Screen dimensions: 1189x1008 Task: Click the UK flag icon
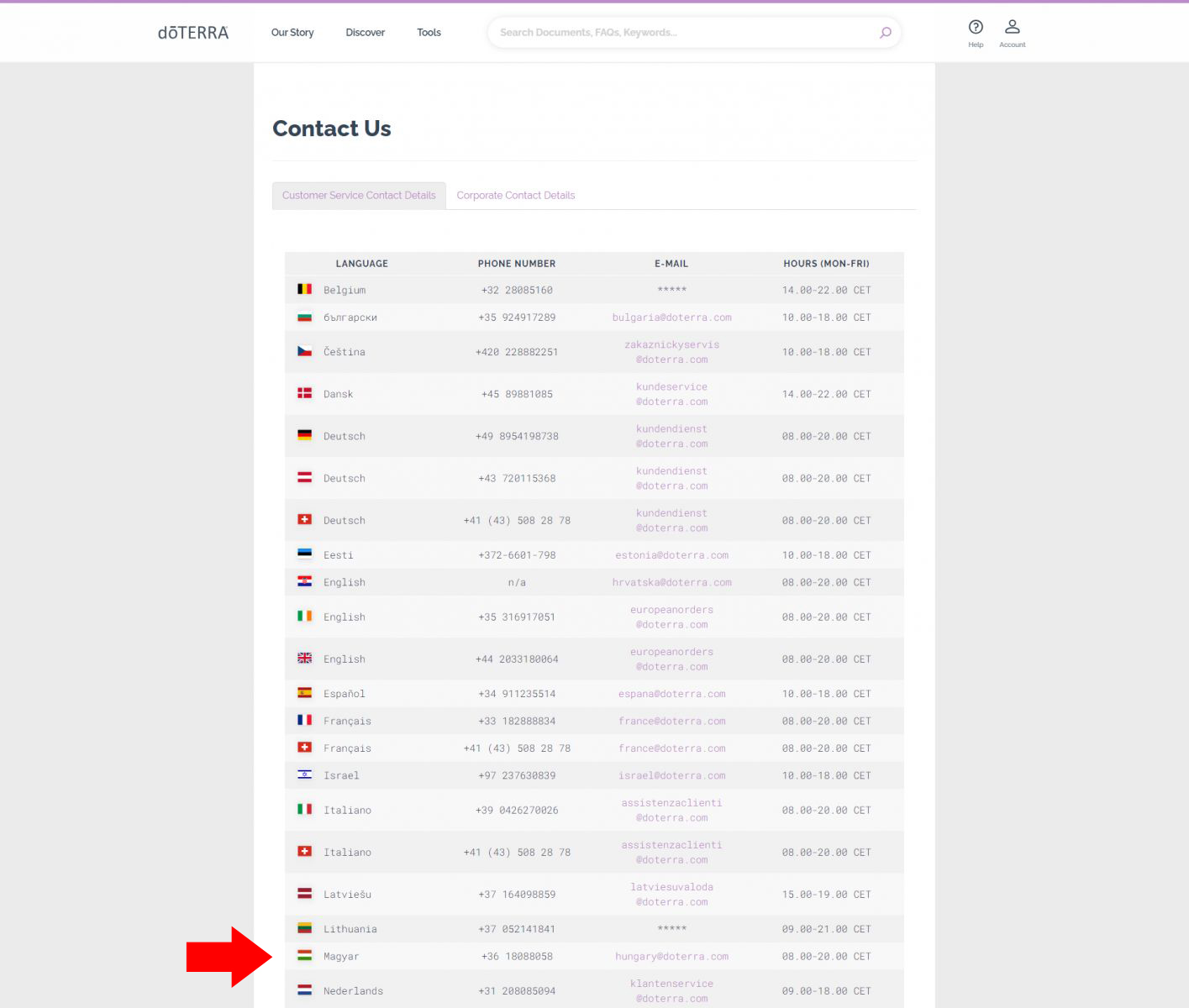coord(305,659)
